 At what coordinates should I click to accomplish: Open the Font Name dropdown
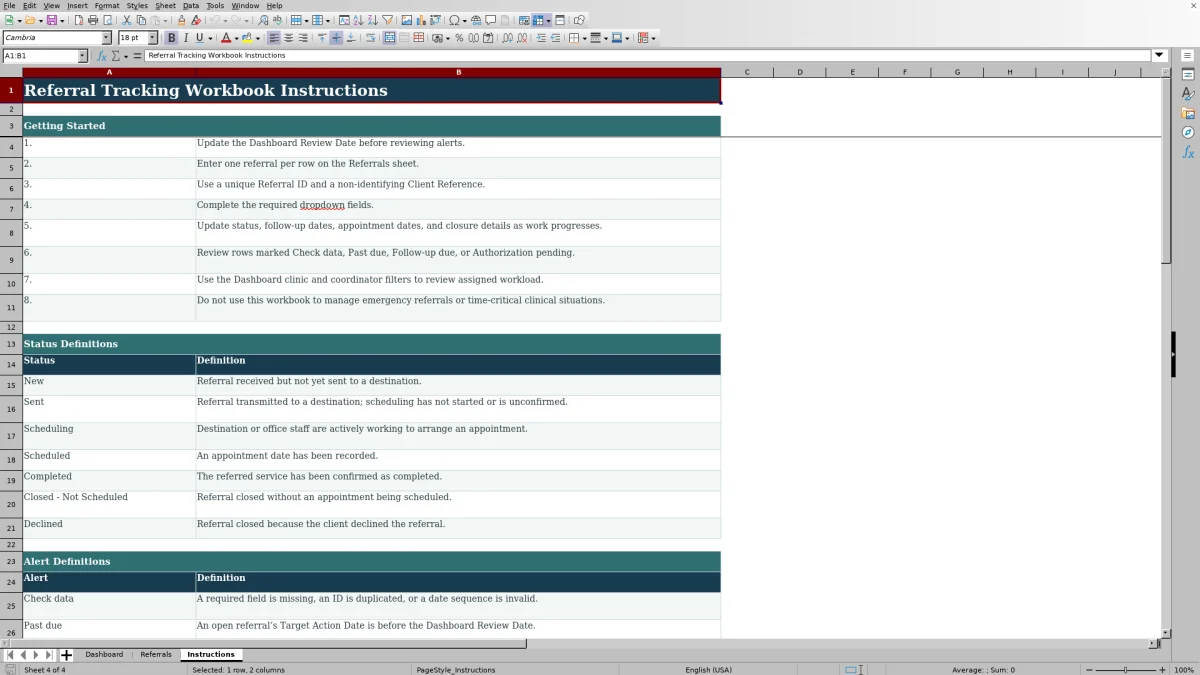pyautogui.click(x=106, y=38)
